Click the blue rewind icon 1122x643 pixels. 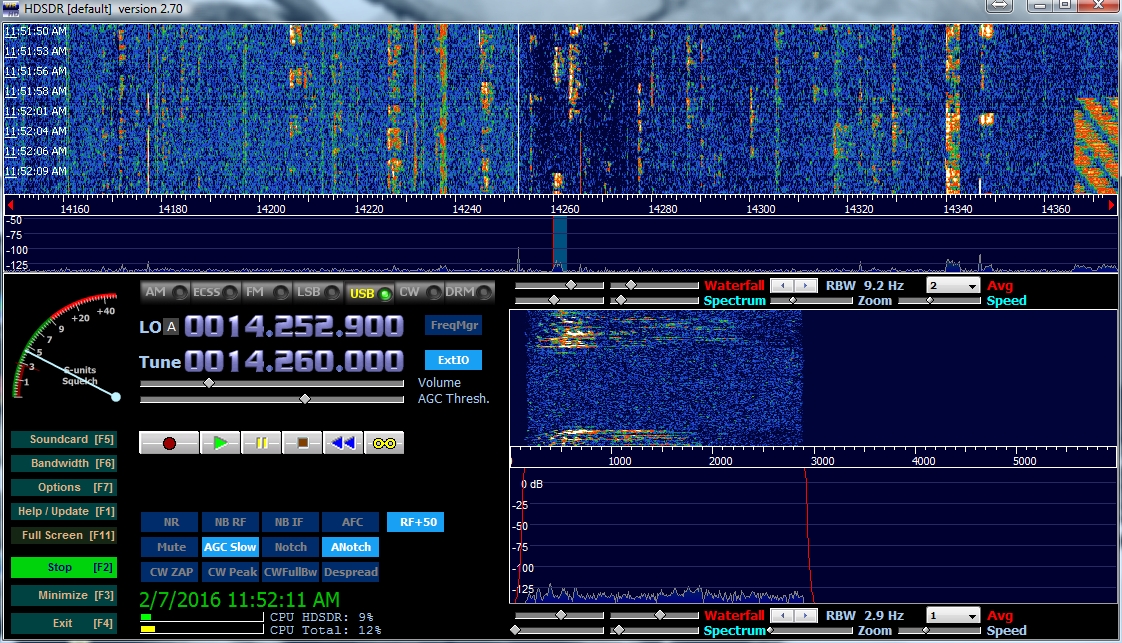[x=344, y=441]
